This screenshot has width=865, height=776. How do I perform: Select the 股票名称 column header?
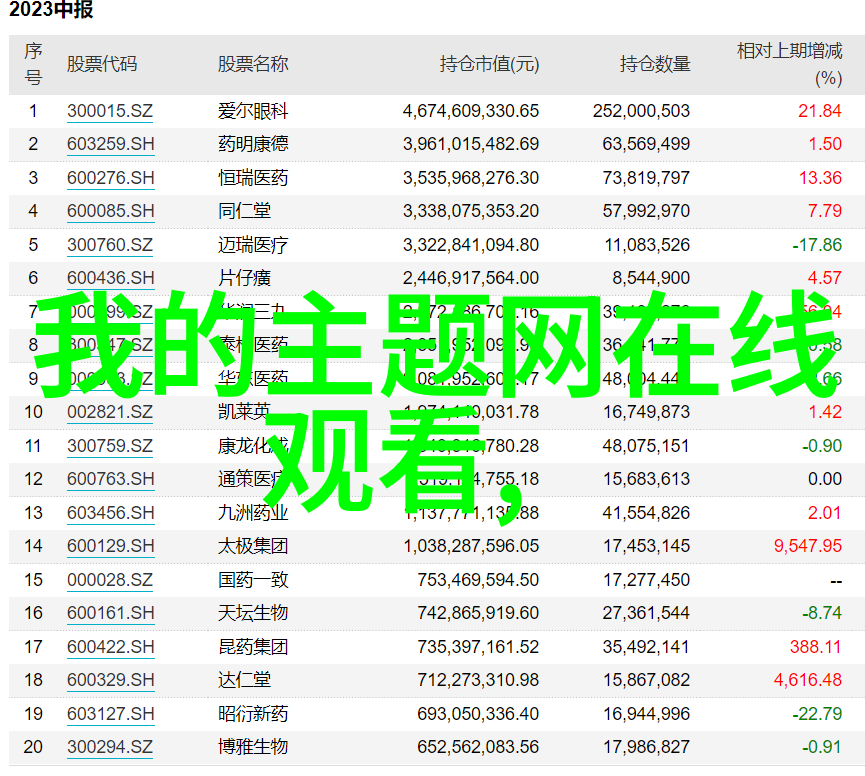253,64
